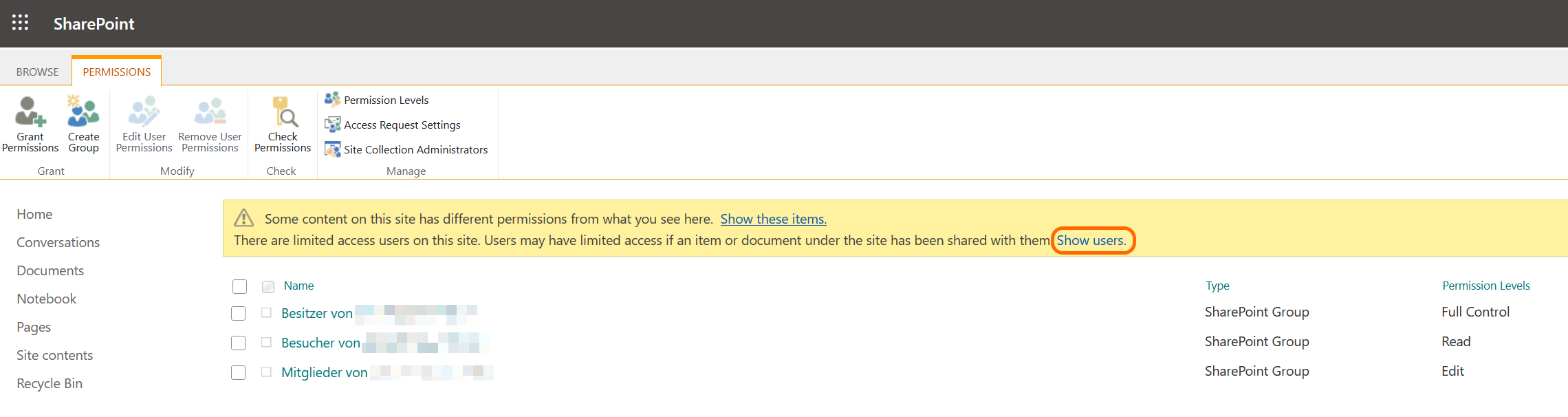Open Site contents in left navigation
The height and width of the screenshot is (417, 1568).
55,355
